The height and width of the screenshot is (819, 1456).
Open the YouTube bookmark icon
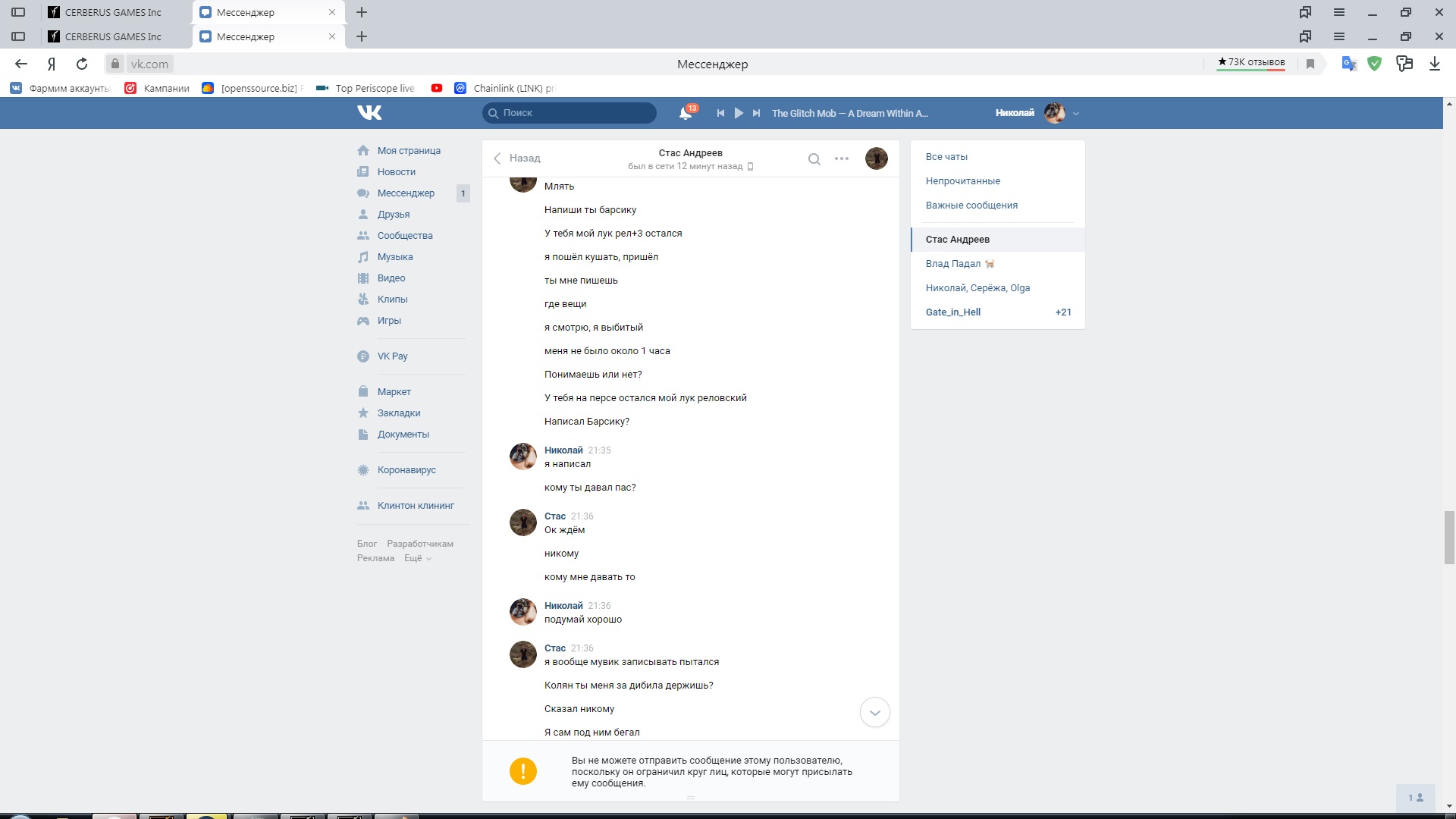click(x=437, y=88)
